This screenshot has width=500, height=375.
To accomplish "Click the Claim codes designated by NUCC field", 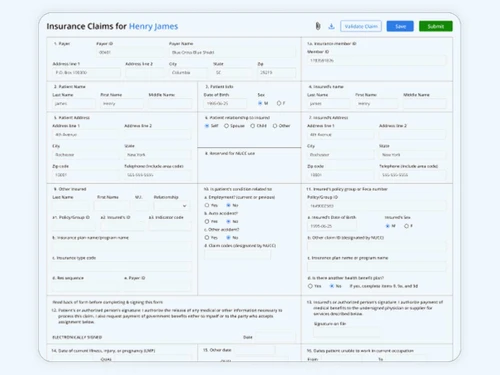I will click(237, 255).
